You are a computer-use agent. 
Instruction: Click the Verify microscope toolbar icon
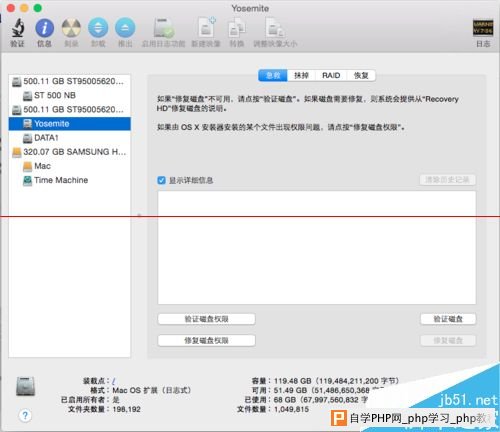click(x=18, y=28)
